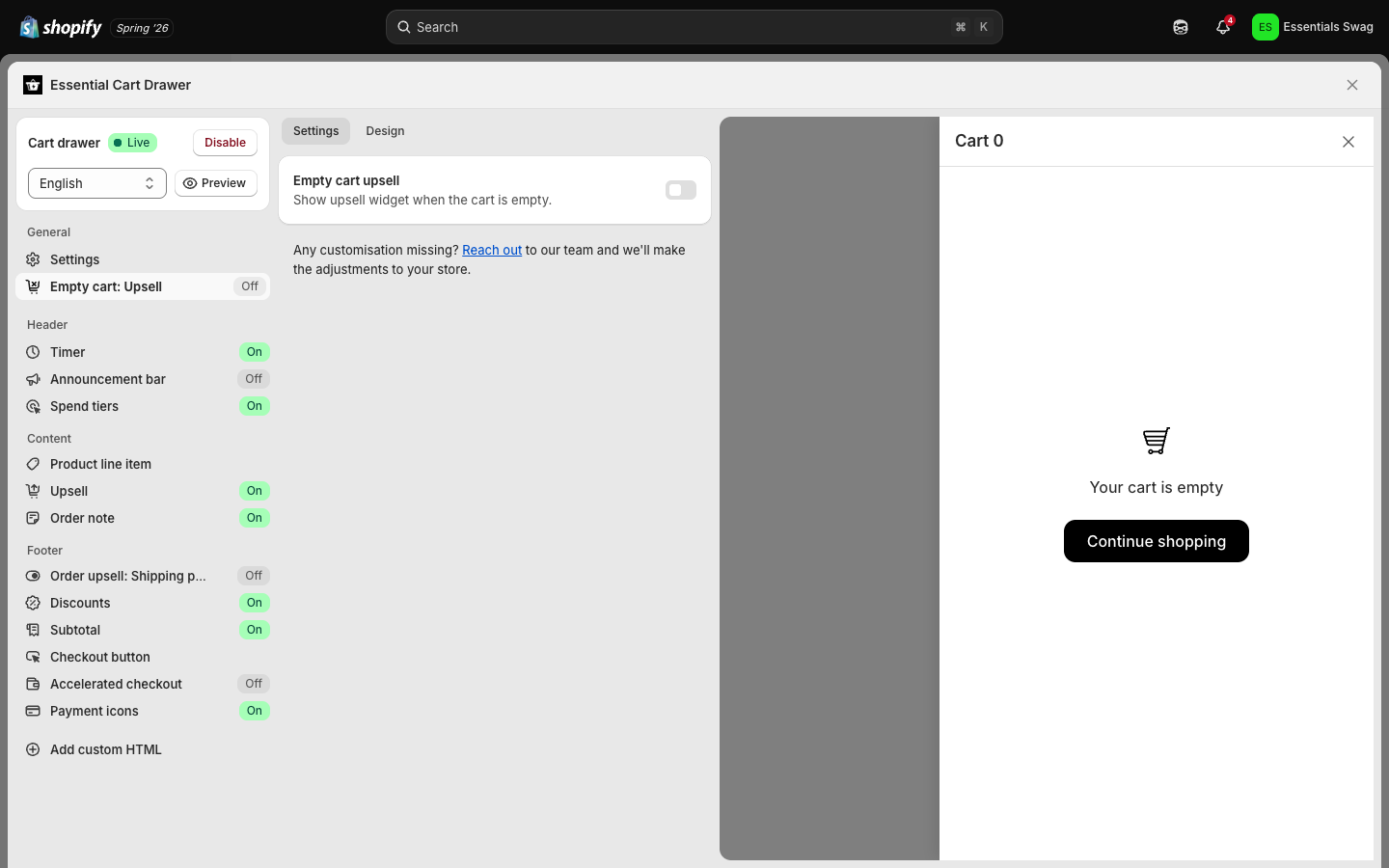Click the Spend tiers icon
The image size is (1389, 868).
(x=33, y=406)
